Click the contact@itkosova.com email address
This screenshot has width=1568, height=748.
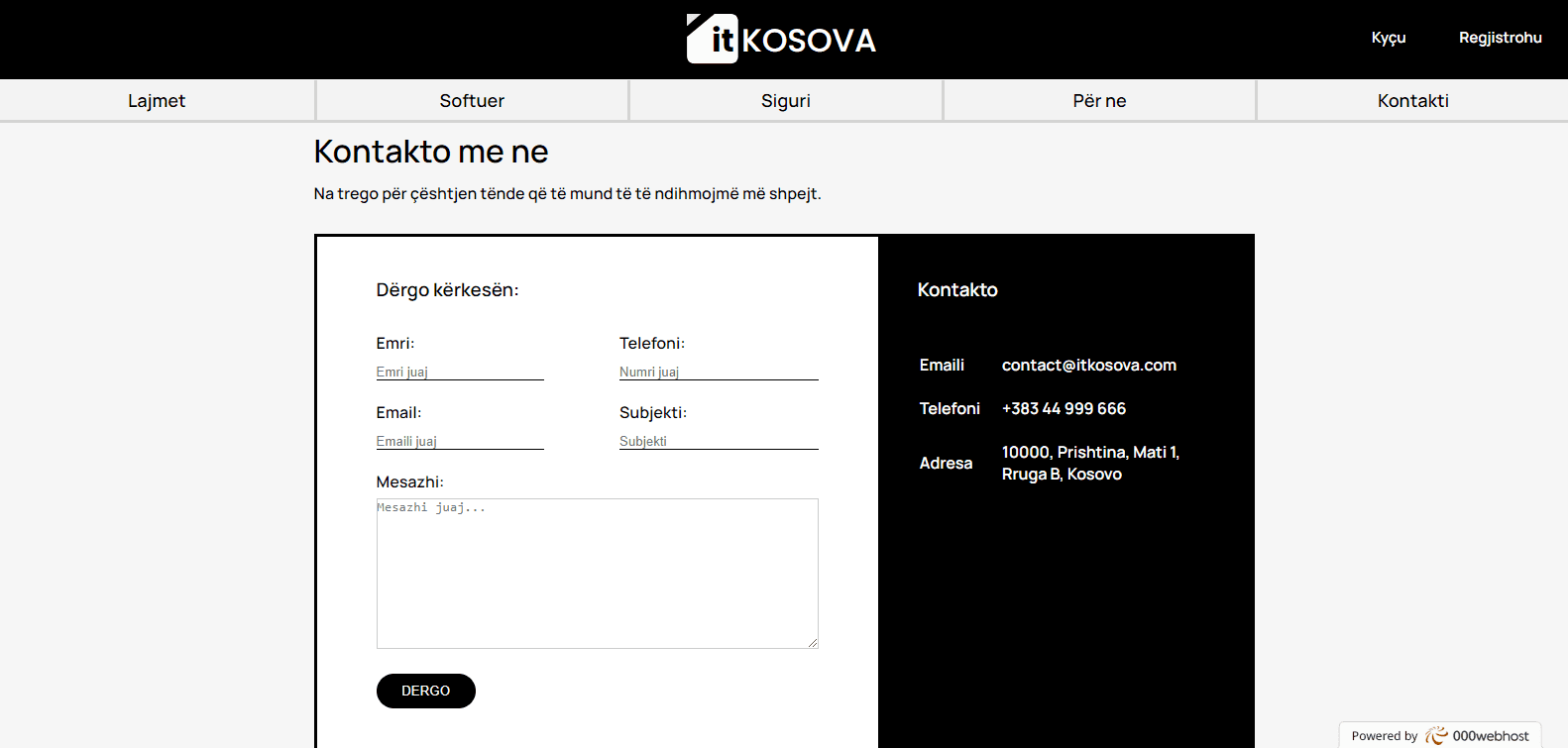(1088, 365)
